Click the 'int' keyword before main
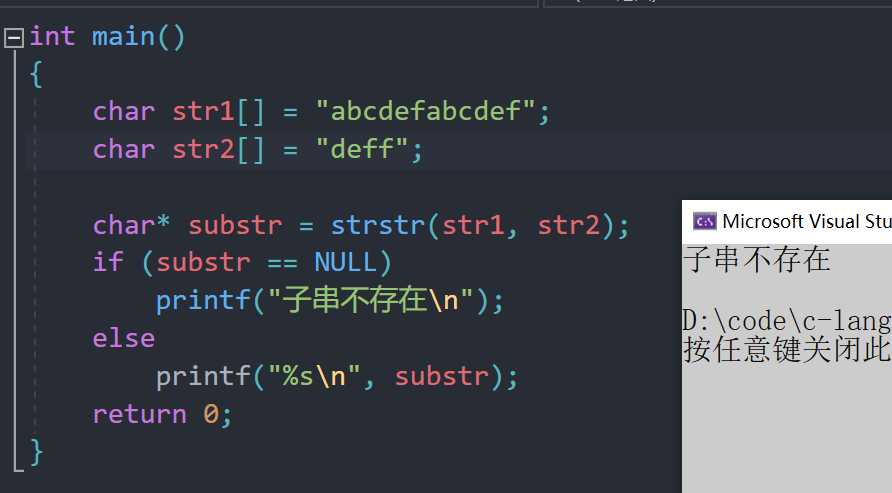The image size is (892, 493). click(x=52, y=36)
